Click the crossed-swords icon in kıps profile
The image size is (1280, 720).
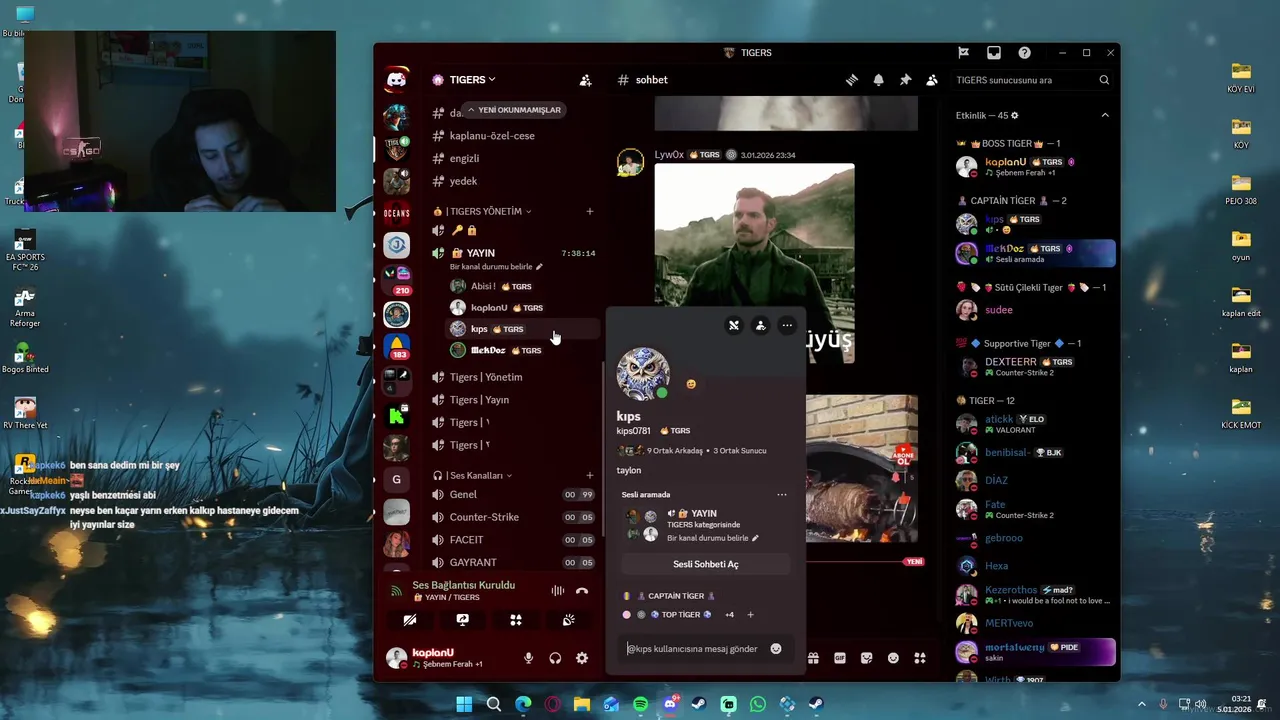click(x=734, y=325)
